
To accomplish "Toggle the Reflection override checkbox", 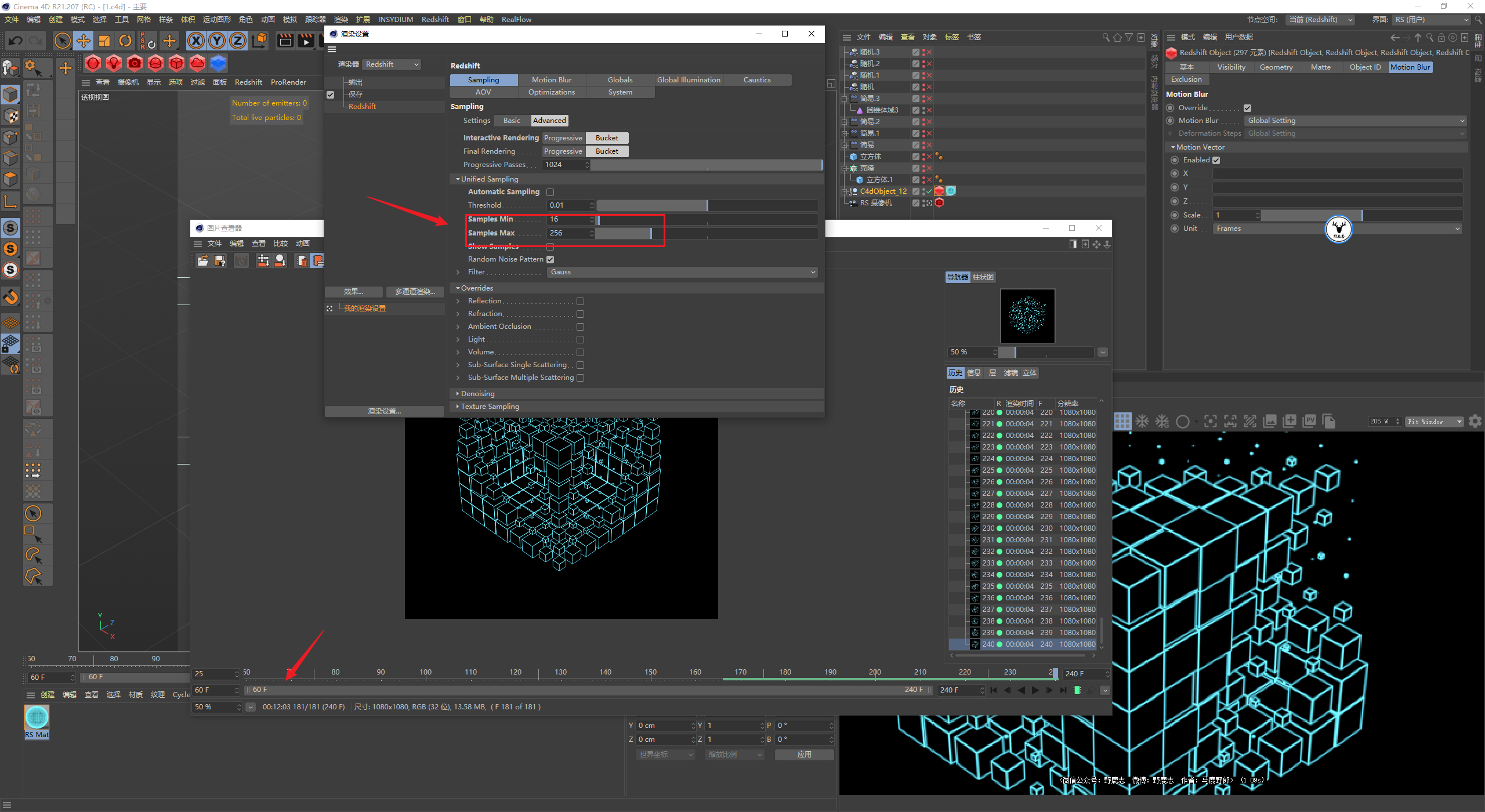I will click(x=580, y=301).
